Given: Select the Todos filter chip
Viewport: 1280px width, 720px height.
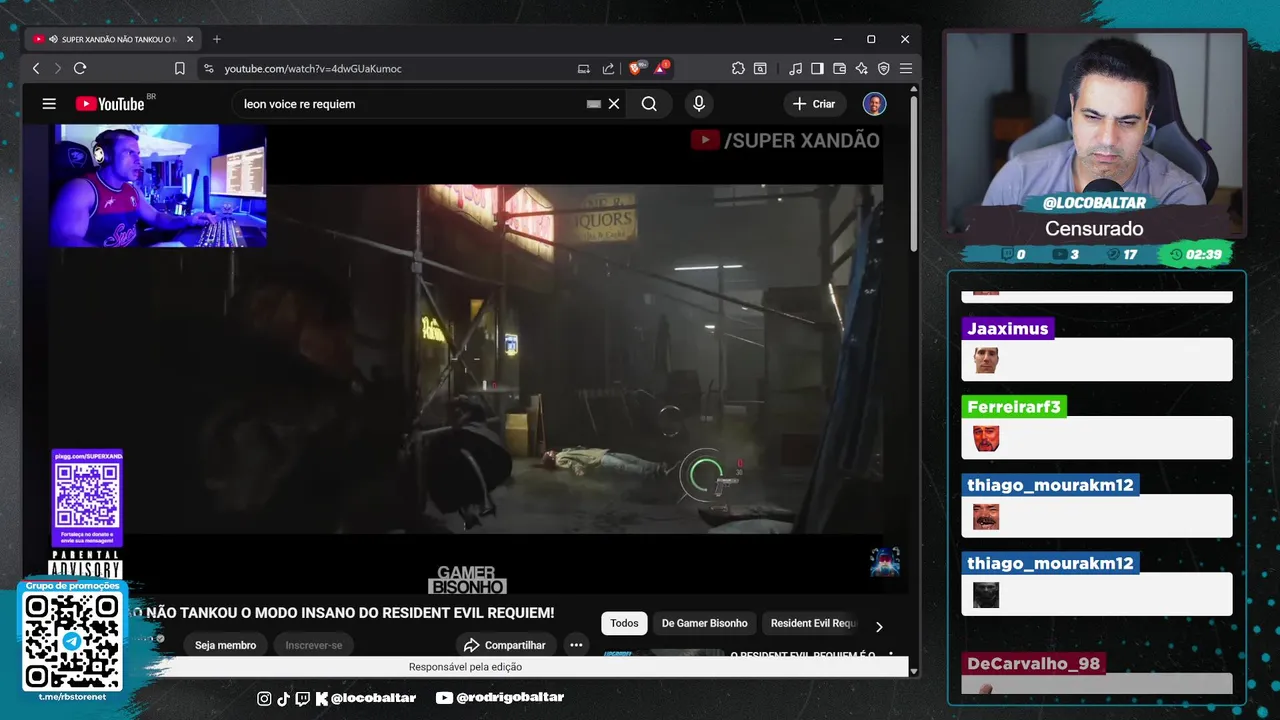Looking at the screenshot, I should click(x=624, y=623).
